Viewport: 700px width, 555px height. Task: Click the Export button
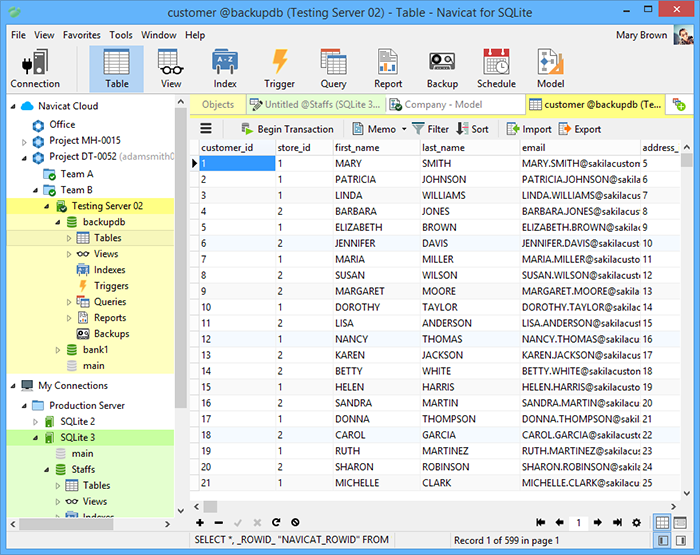pyautogui.click(x=580, y=129)
